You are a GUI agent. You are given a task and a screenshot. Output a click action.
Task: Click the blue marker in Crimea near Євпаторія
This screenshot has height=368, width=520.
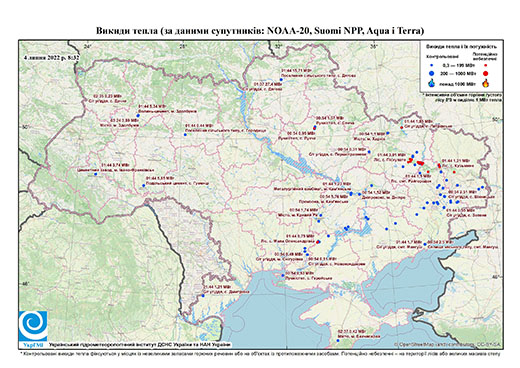click(x=338, y=340)
